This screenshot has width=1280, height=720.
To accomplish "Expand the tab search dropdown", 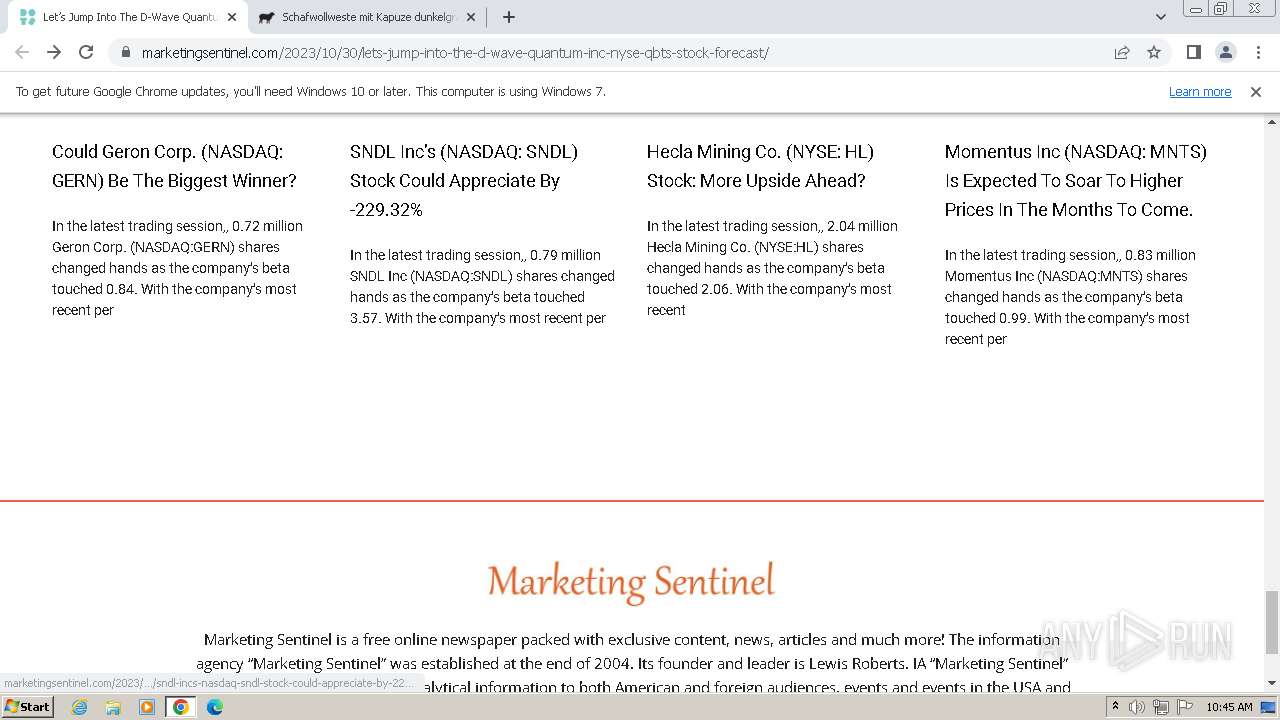I will tap(1160, 17).
